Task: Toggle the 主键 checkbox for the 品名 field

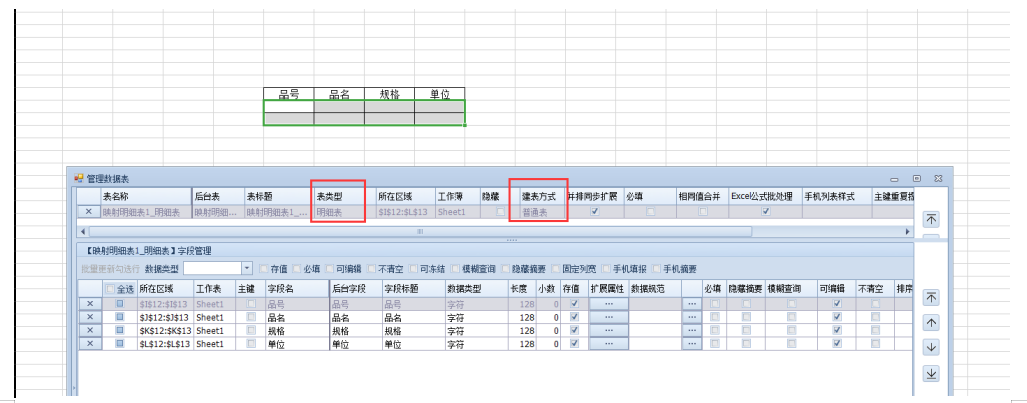Action: tap(251, 317)
